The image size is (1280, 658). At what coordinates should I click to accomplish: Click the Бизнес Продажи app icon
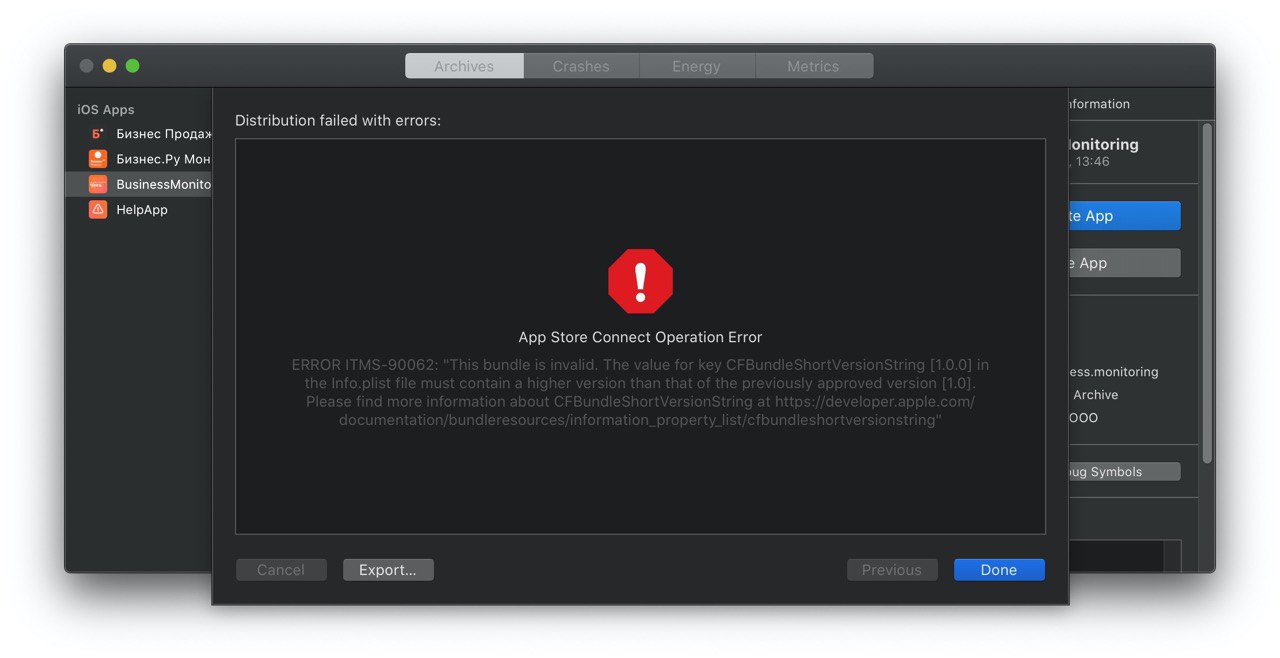[97, 133]
